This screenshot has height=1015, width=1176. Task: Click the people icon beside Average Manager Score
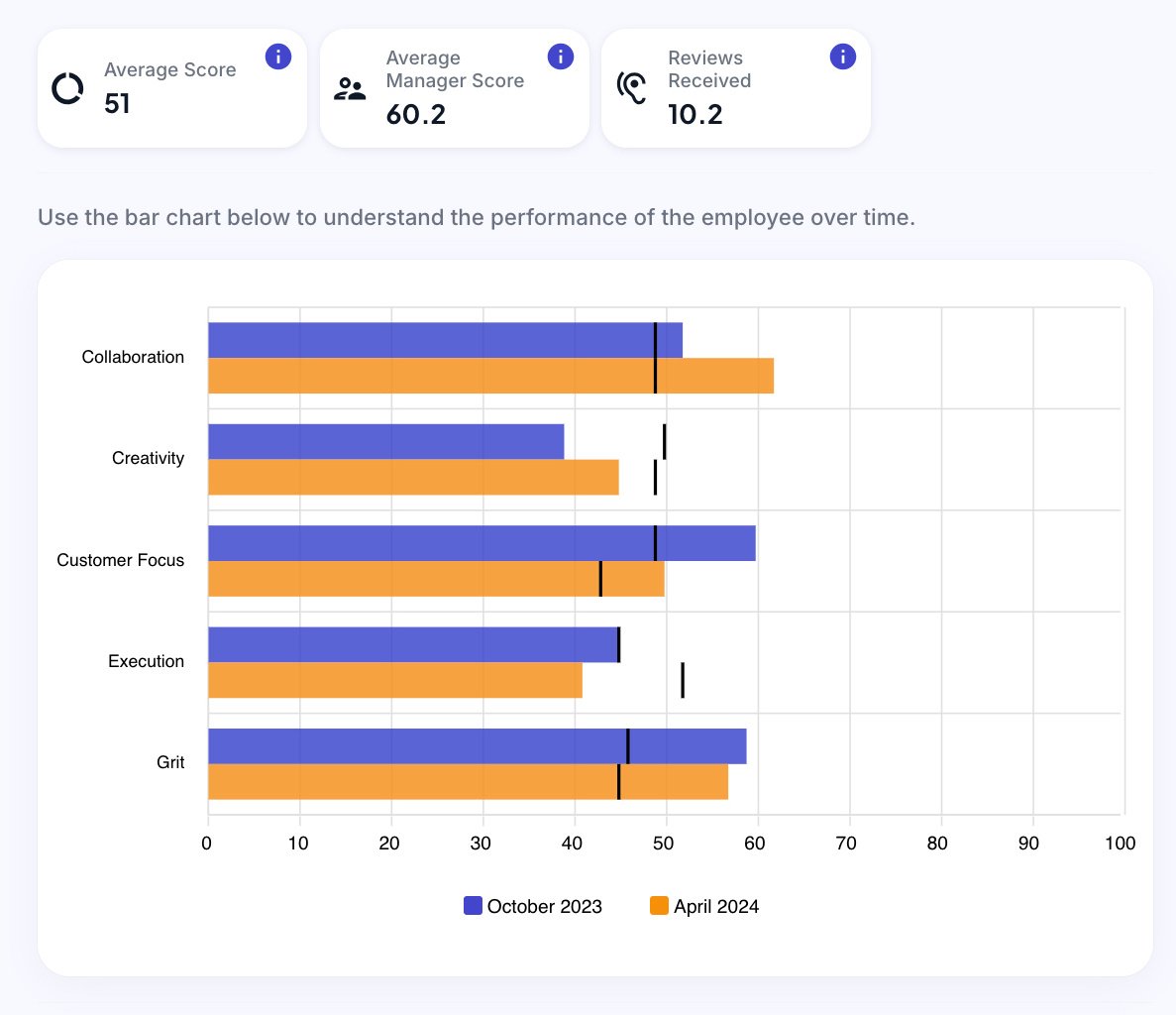tap(350, 89)
